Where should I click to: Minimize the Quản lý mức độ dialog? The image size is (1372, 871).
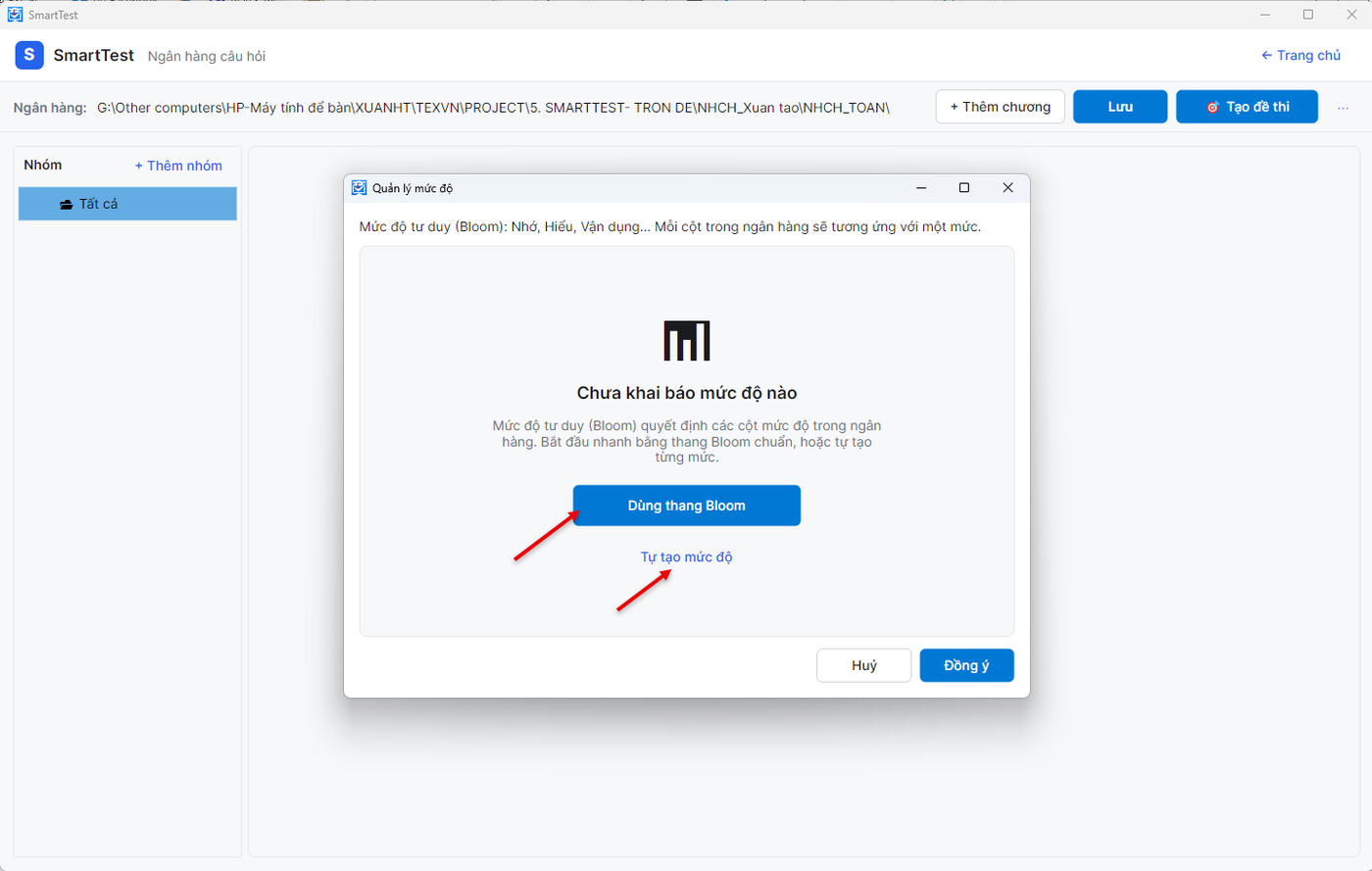(921, 187)
